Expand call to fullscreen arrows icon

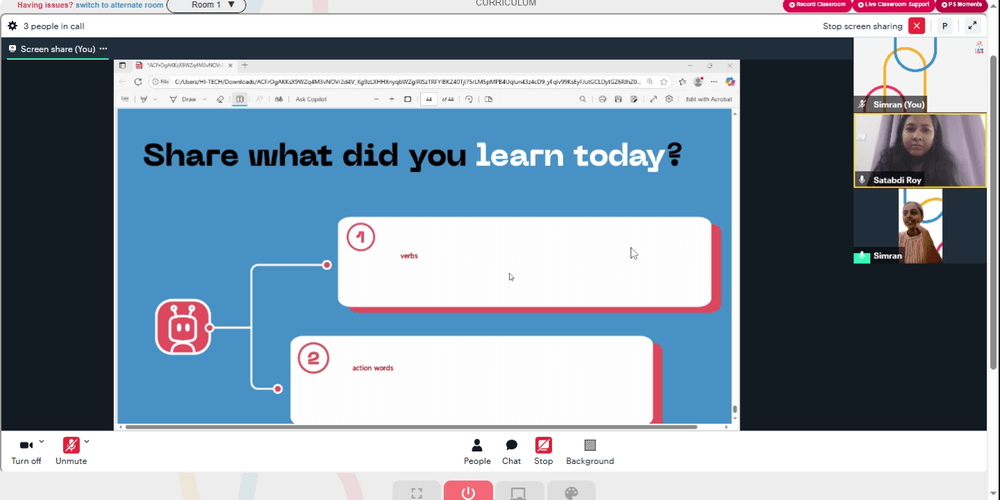pyautogui.click(x=972, y=26)
